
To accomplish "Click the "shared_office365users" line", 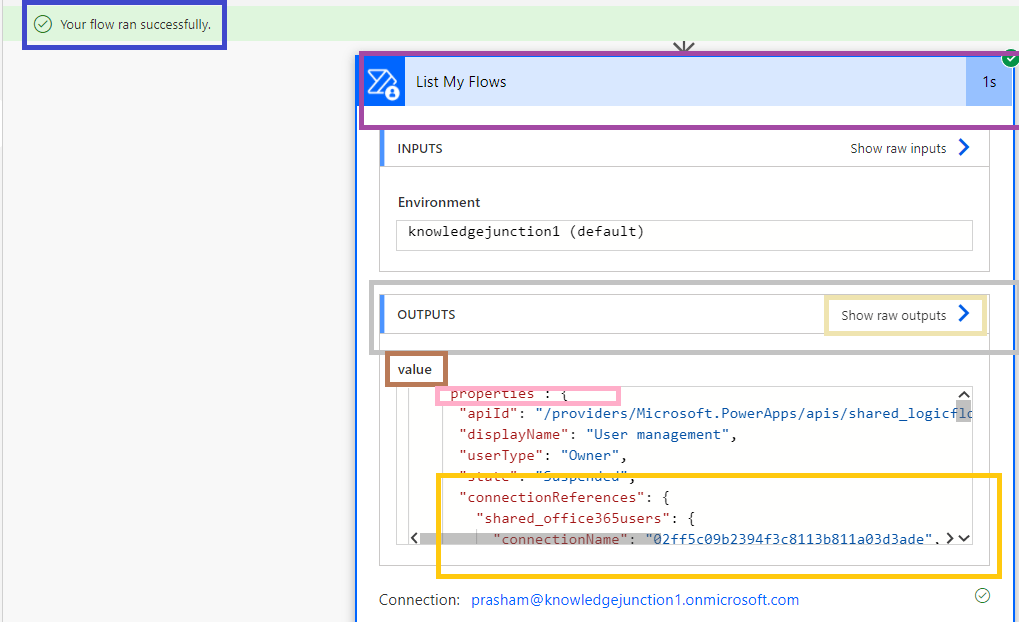I will 586,519.
